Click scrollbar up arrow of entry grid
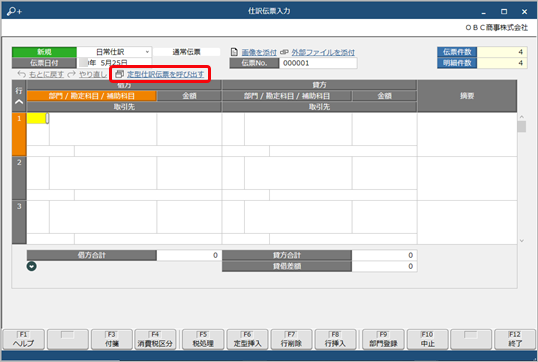 pos(522,117)
